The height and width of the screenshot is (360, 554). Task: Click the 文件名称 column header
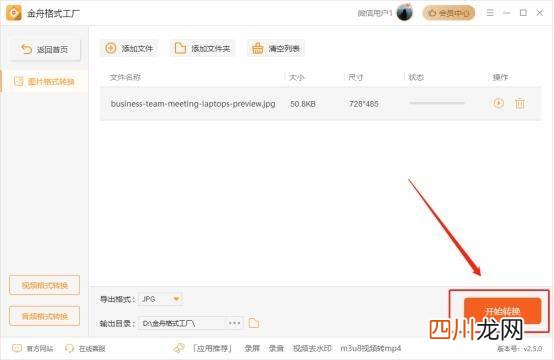tap(125, 77)
